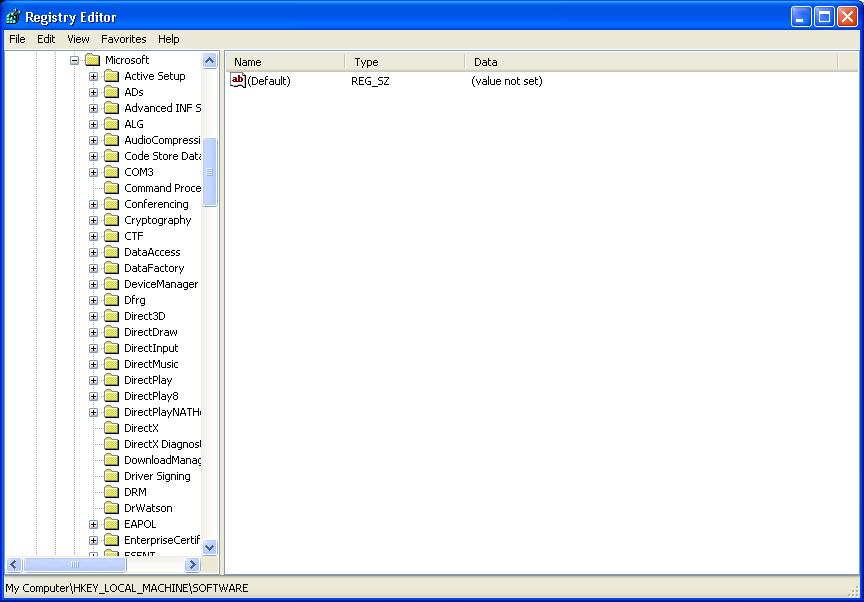Click the DataFactory folder icon

(111, 267)
